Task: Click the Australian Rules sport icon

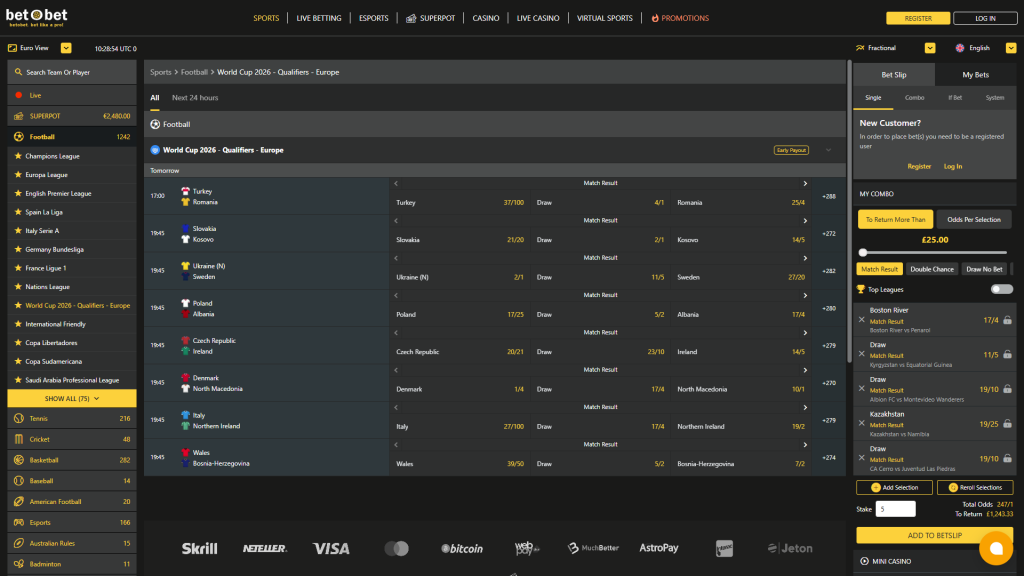Action: (x=19, y=543)
